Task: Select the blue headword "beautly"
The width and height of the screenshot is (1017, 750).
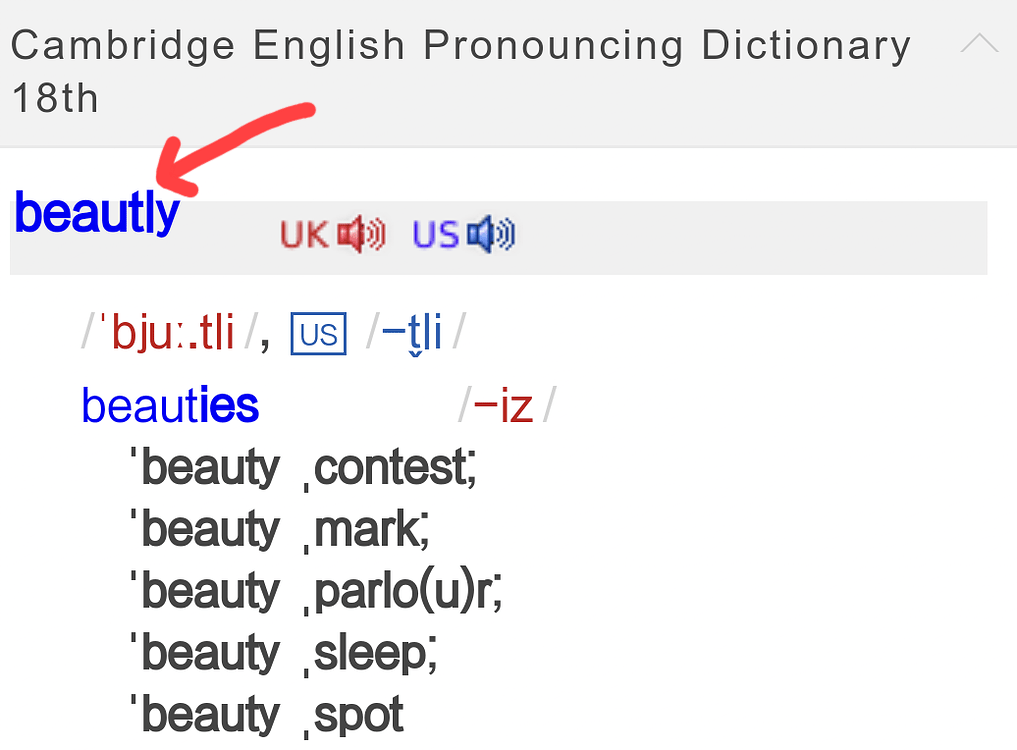Action: 97,213
